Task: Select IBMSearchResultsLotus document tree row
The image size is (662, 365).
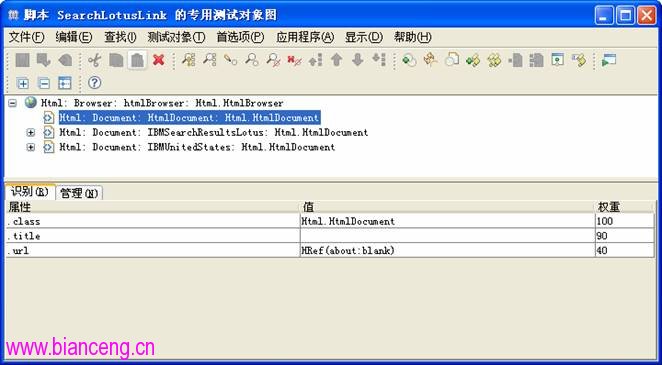Action: [x=214, y=132]
